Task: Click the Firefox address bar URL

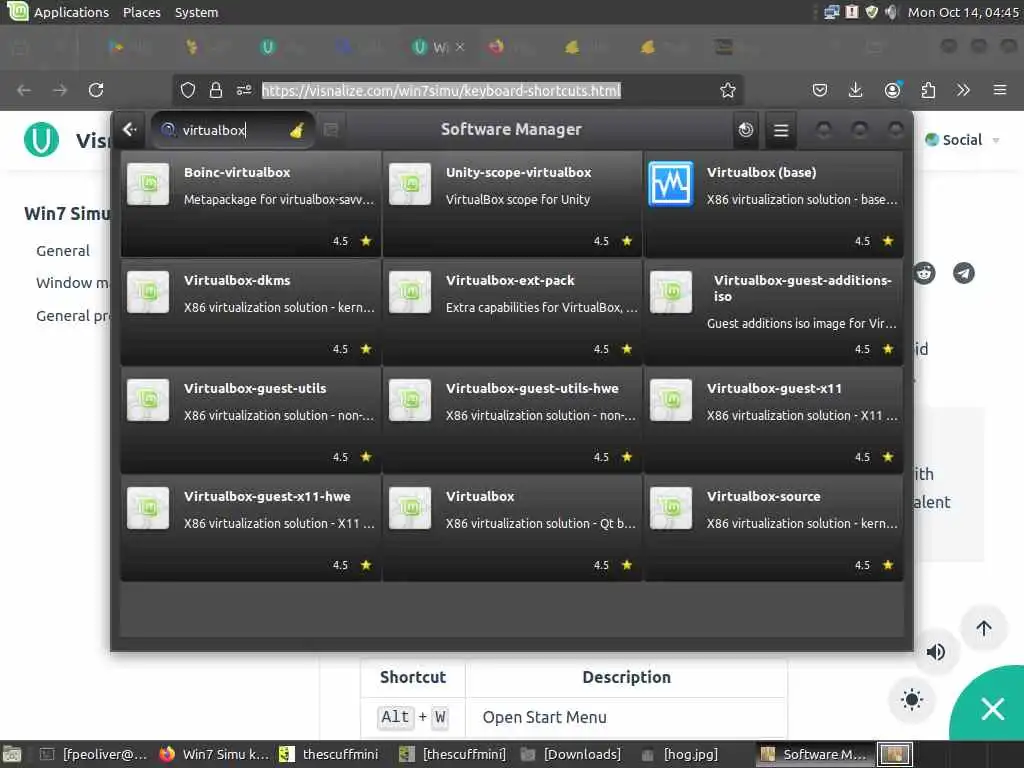Action: point(441,90)
